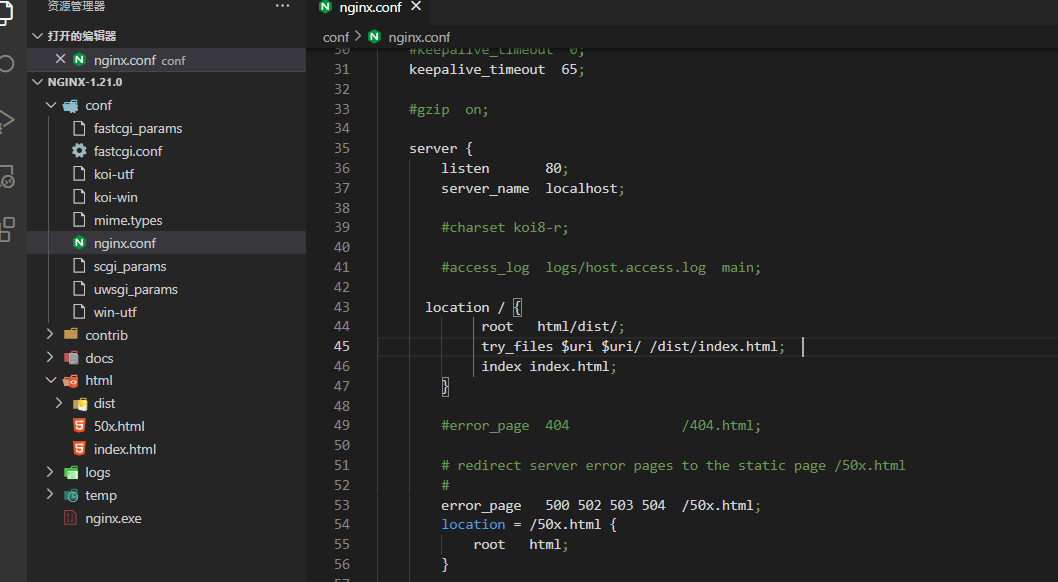Click 'root html/dist/;' on line 44
This screenshot has height=582, width=1058.
[x=553, y=326]
